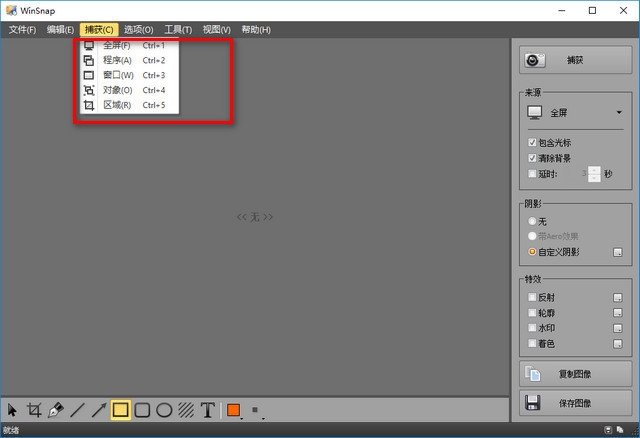Choose 程序(A) Ctrl+2 from capture menu
Screen dimensions: 640x438
coord(130,60)
